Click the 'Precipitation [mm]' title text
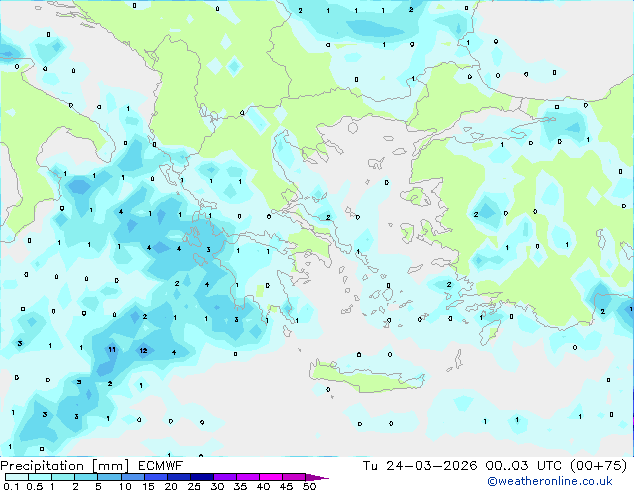This screenshot has width=634, height=490. pyautogui.click(x=65, y=466)
